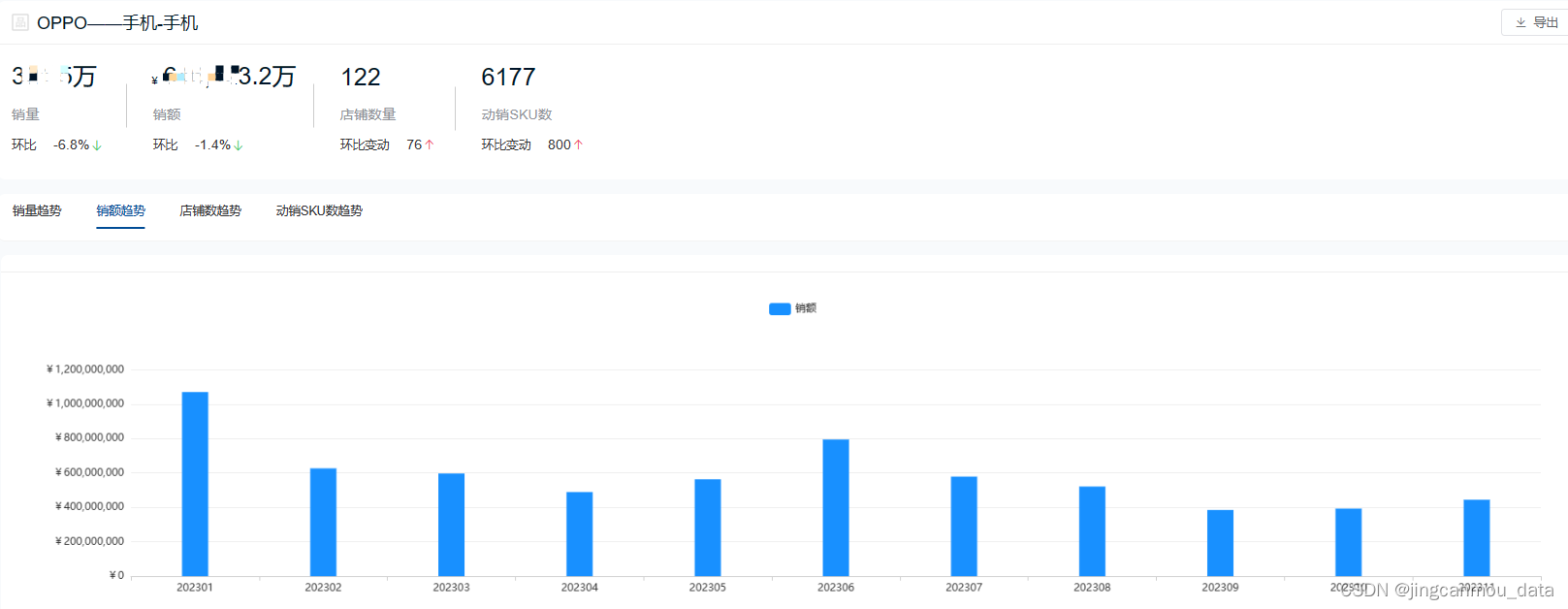Click the up arrow next to 76
This screenshot has width=1568, height=609.
coord(430,144)
